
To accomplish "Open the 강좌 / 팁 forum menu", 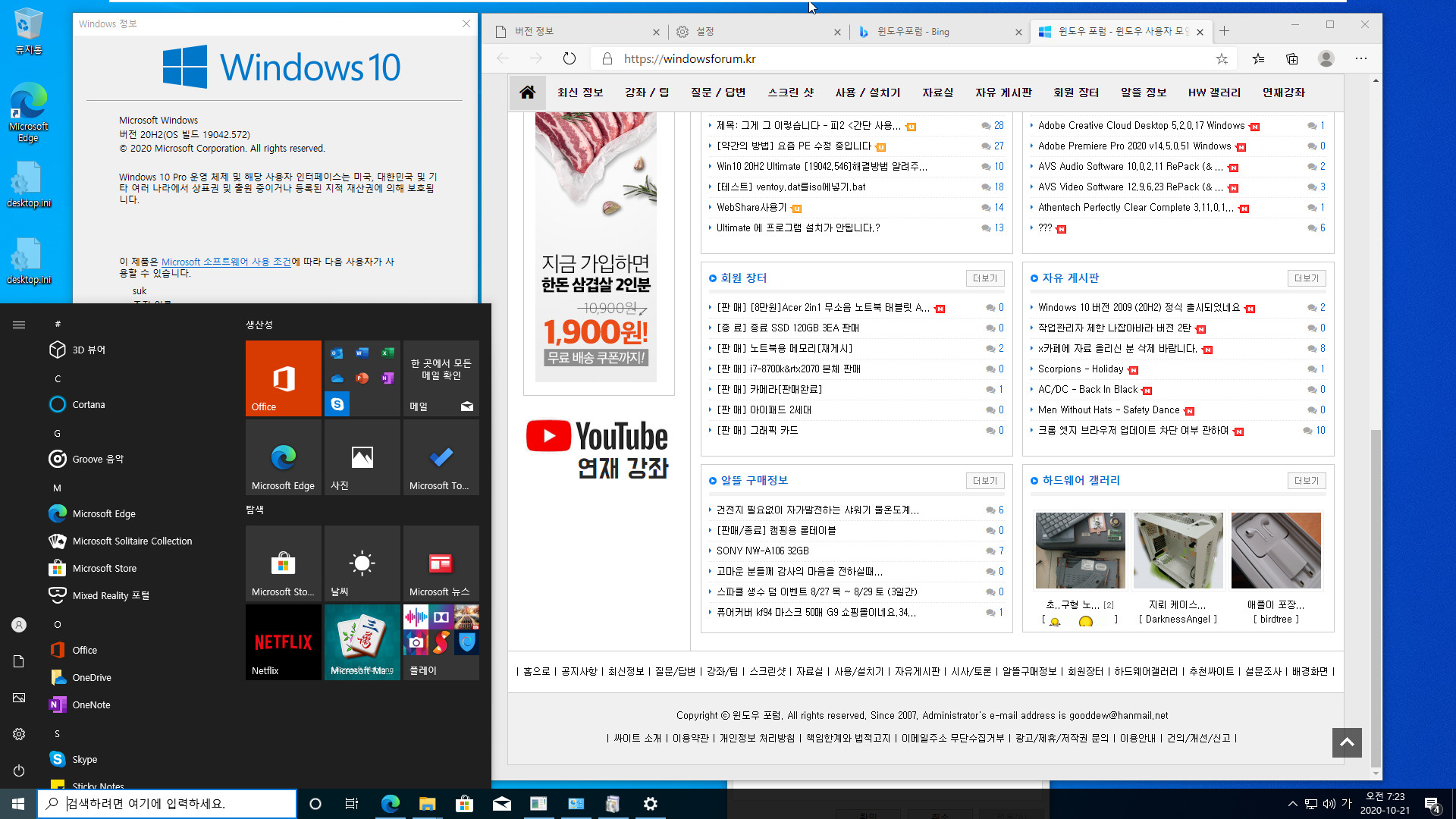I will [x=647, y=93].
